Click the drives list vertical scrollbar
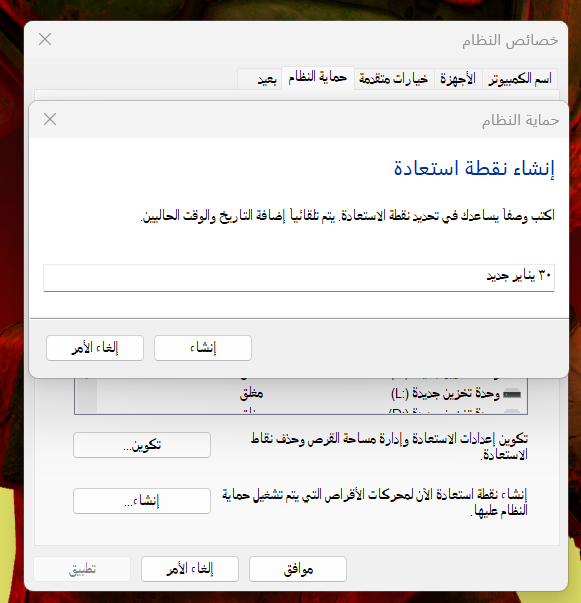581x603 pixels. click(x=86, y=395)
